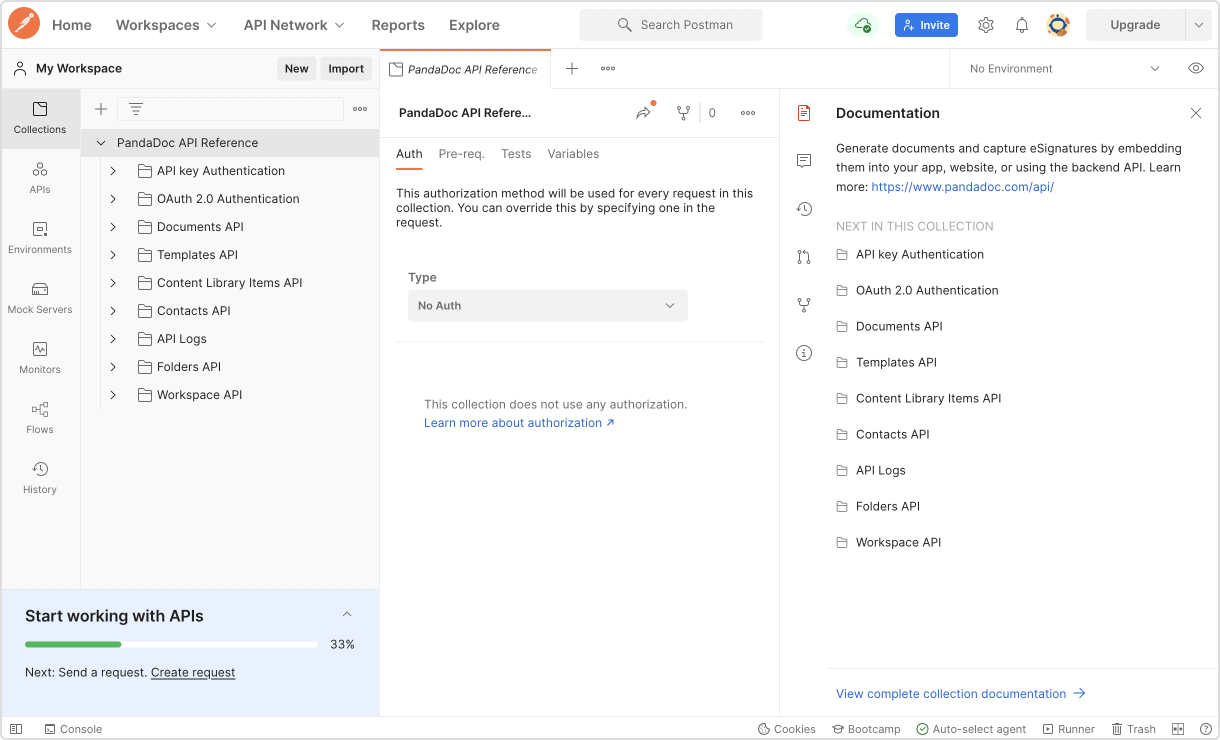This screenshot has height=740, width=1220.
Task: Go to Home in top navigation
Action: [72, 25]
